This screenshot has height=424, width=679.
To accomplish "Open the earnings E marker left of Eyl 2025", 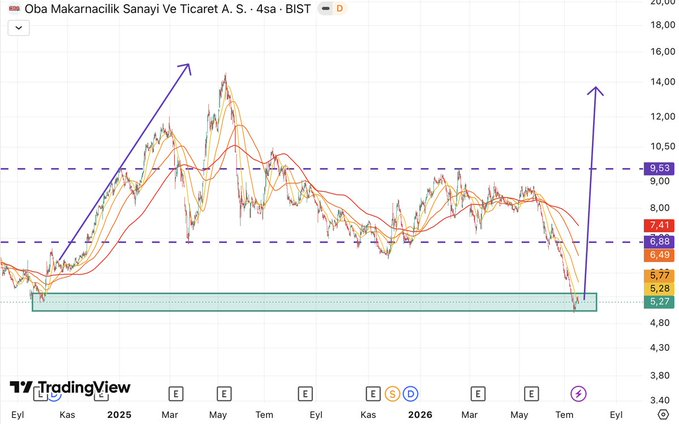I will (305, 394).
